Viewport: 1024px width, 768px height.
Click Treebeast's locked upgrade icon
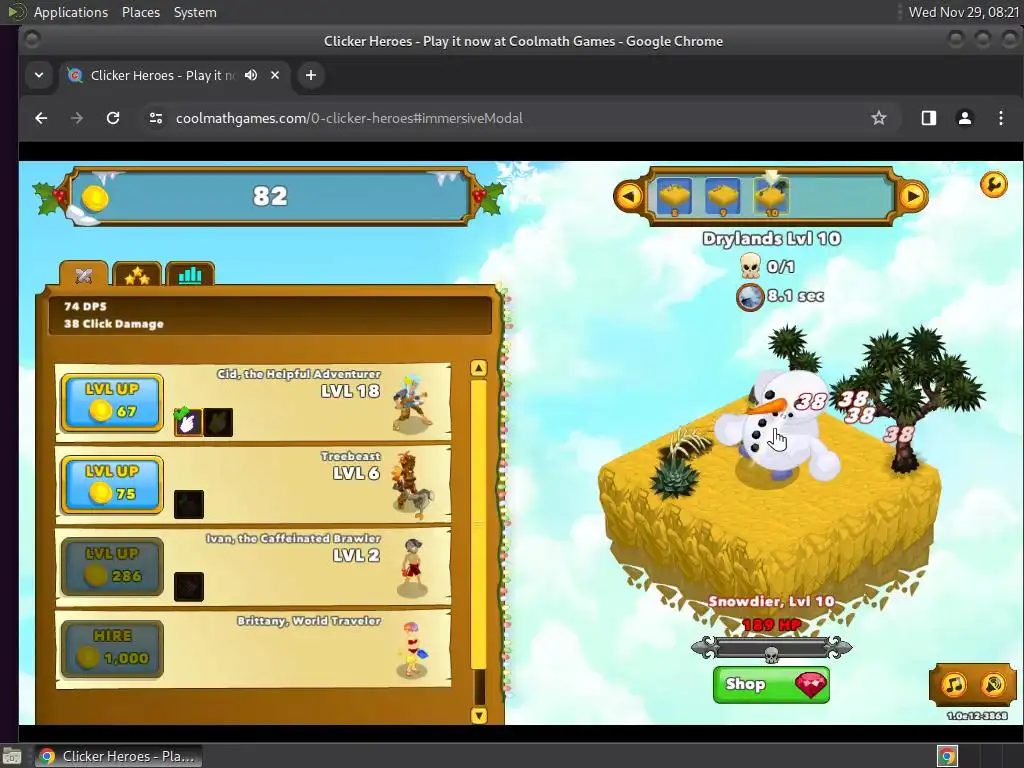tap(189, 504)
